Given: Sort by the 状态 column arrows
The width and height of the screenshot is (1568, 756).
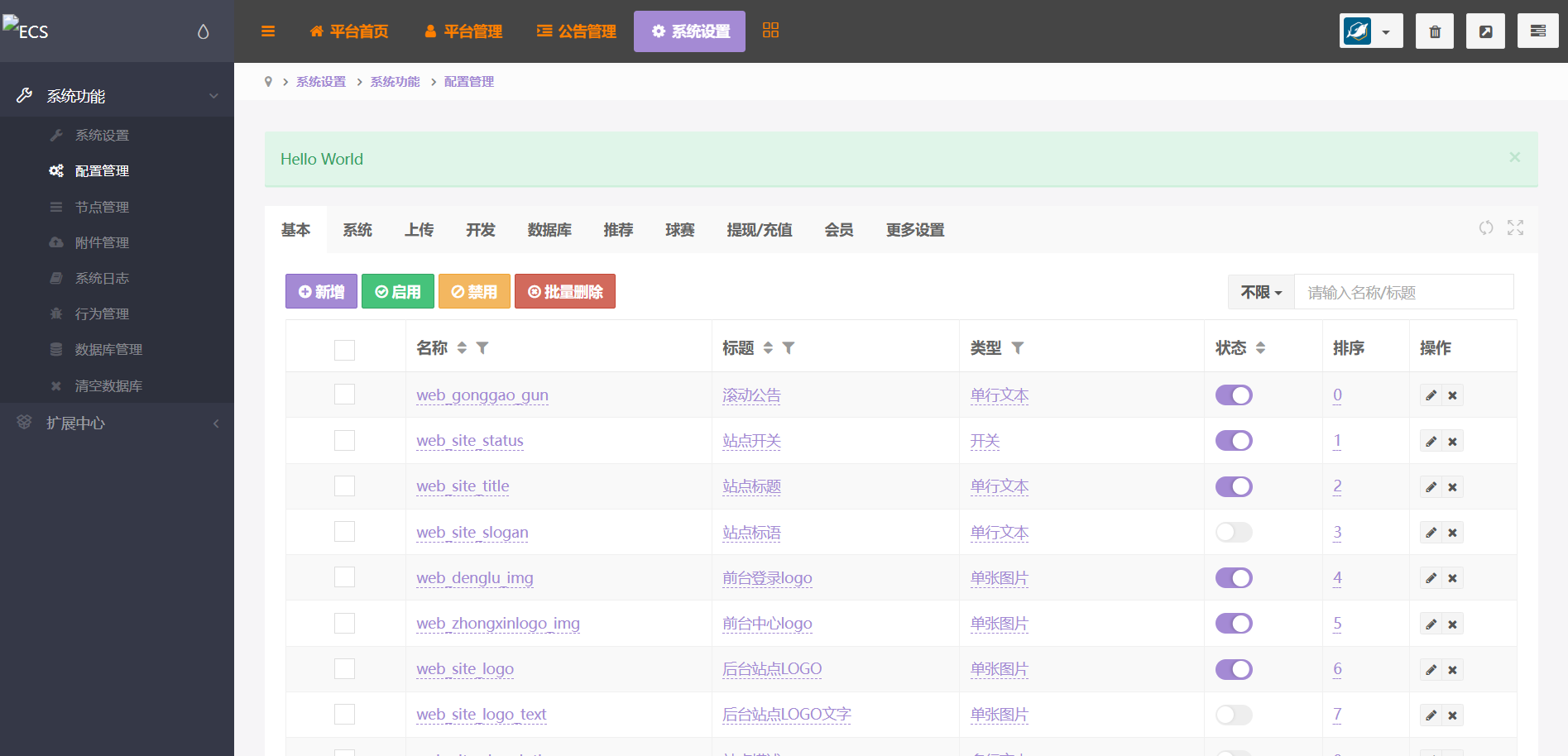Looking at the screenshot, I should [1260, 348].
